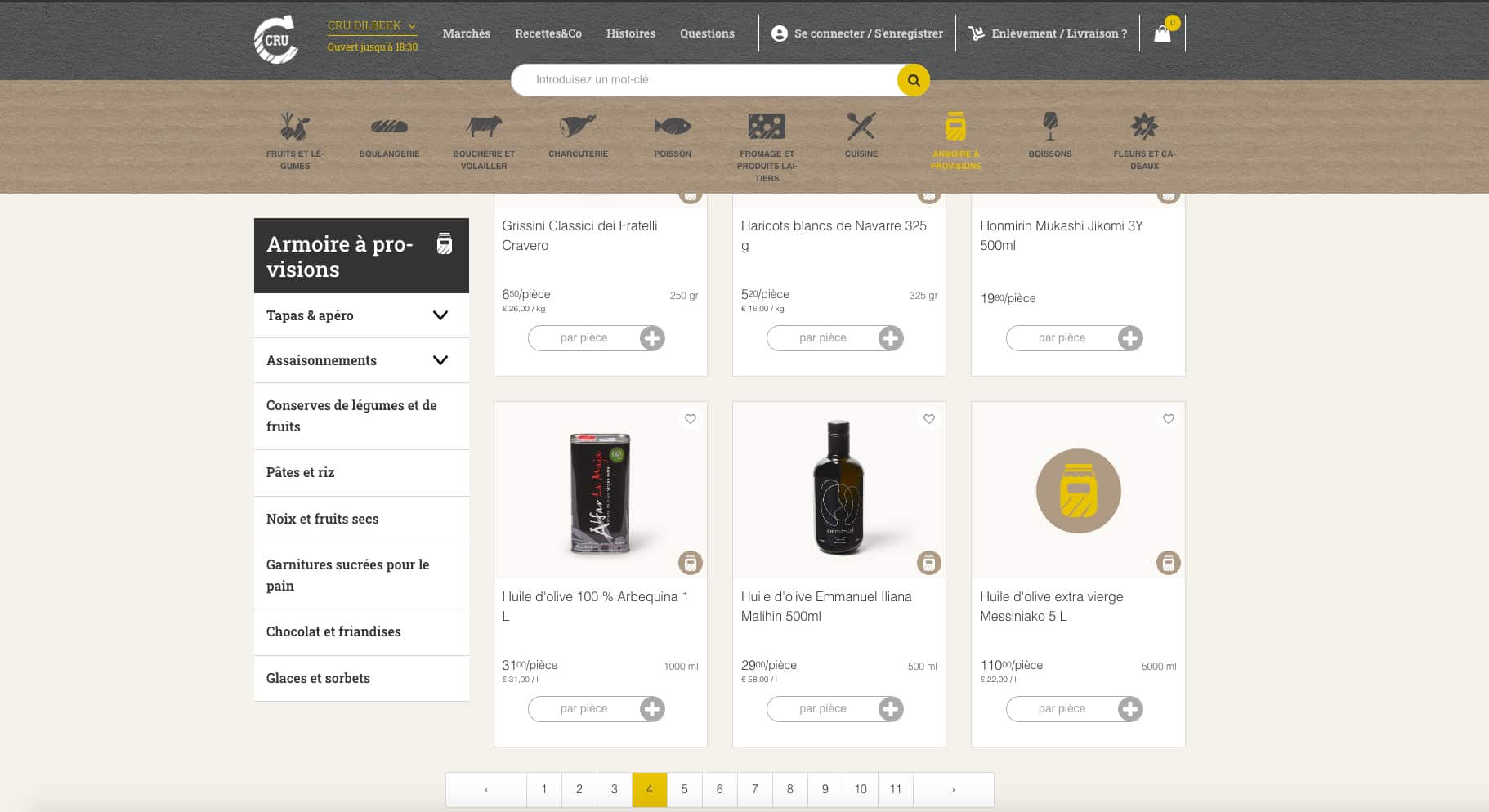This screenshot has width=1489, height=812.
Task: Click the search magnifier icon
Action: [x=913, y=80]
